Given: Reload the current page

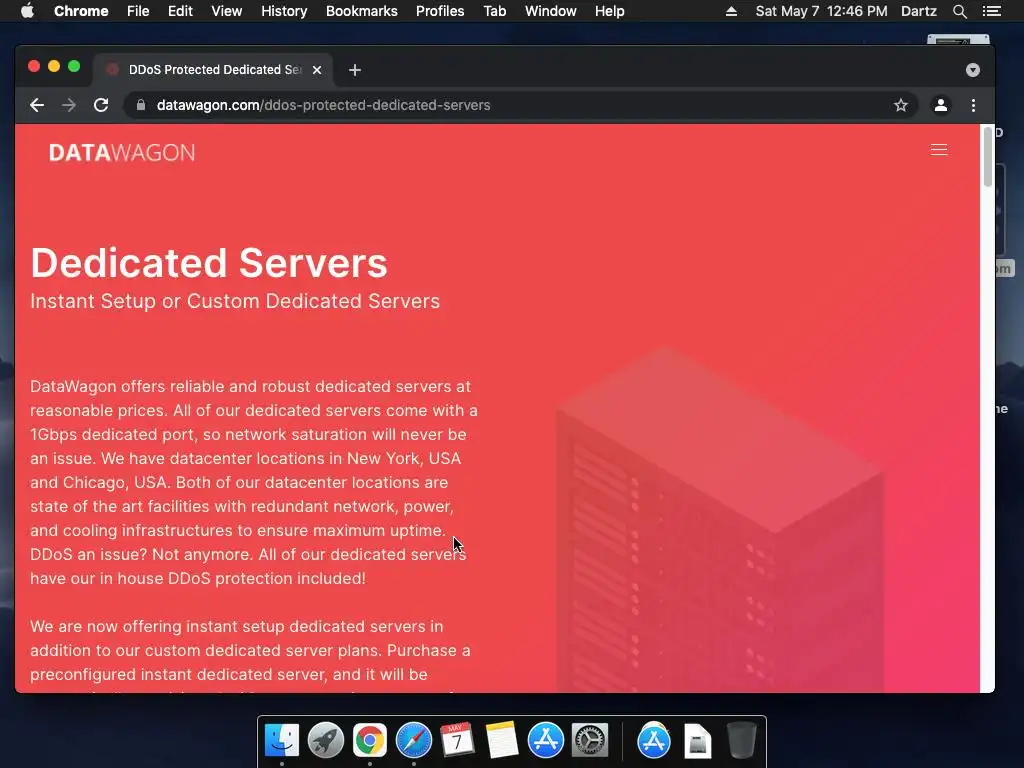Looking at the screenshot, I should tap(101, 105).
